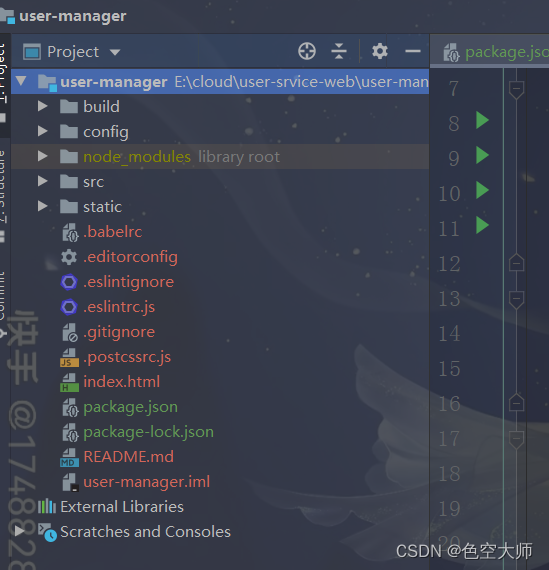Click the build folder icon
The image size is (549, 570).
69,107
